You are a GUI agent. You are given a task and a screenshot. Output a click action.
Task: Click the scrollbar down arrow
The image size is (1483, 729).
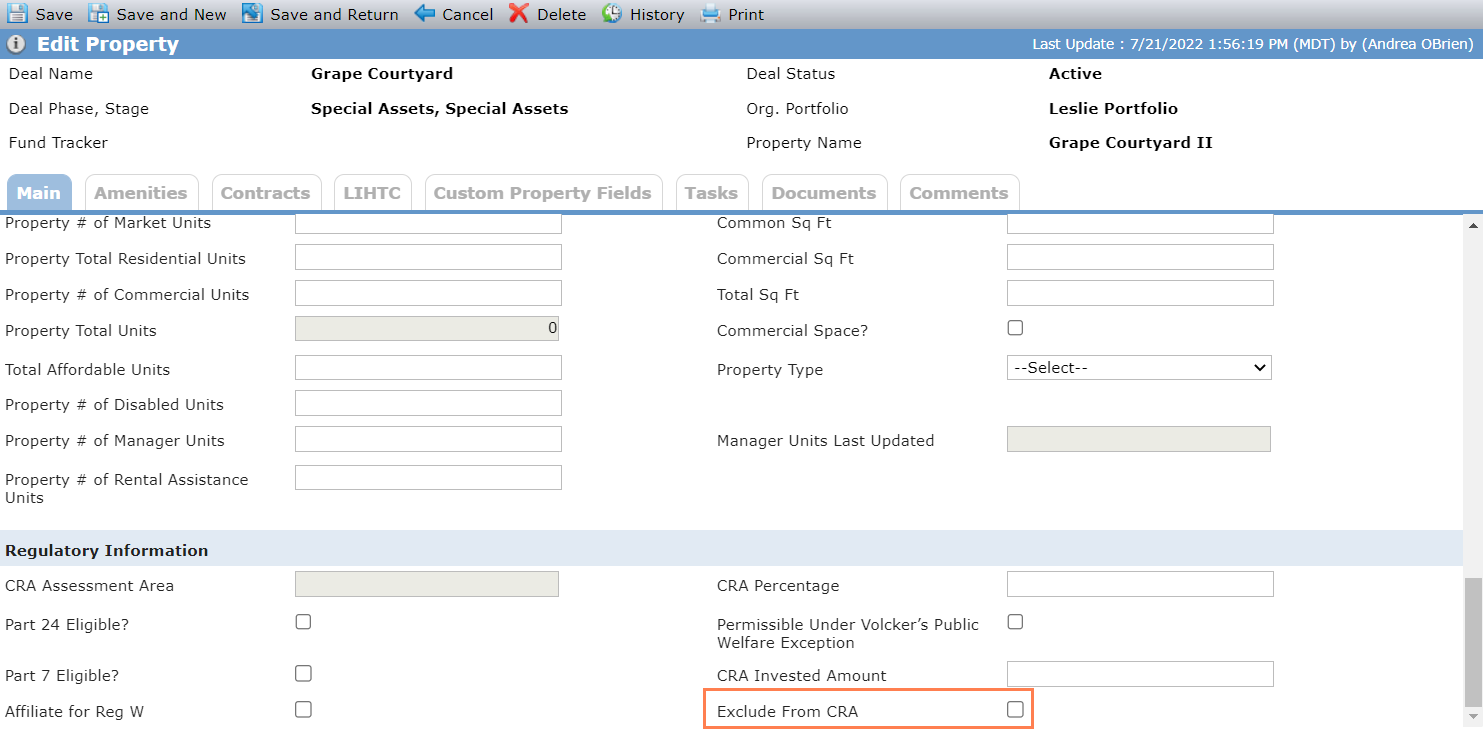click(x=1473, y=717)
